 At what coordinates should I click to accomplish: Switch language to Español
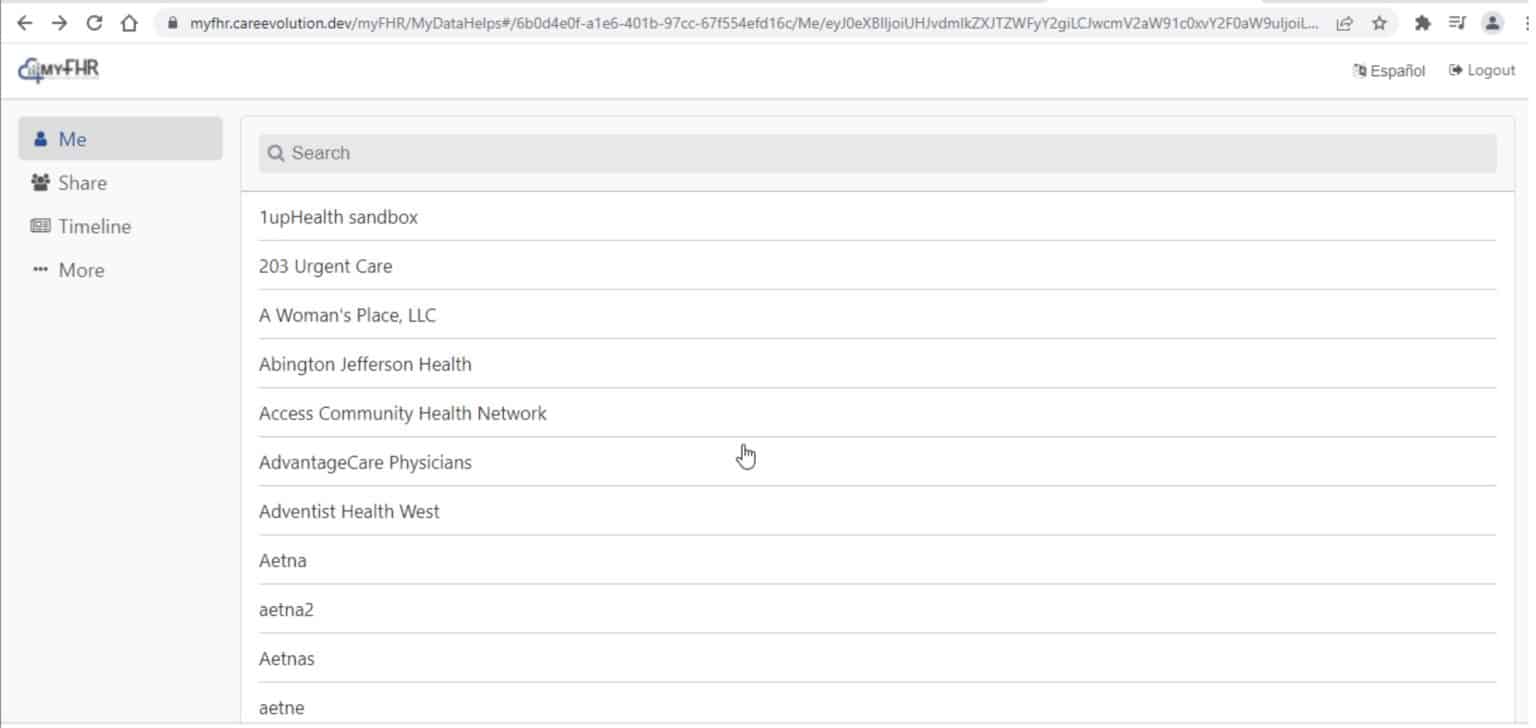(x=1389, y=70)
